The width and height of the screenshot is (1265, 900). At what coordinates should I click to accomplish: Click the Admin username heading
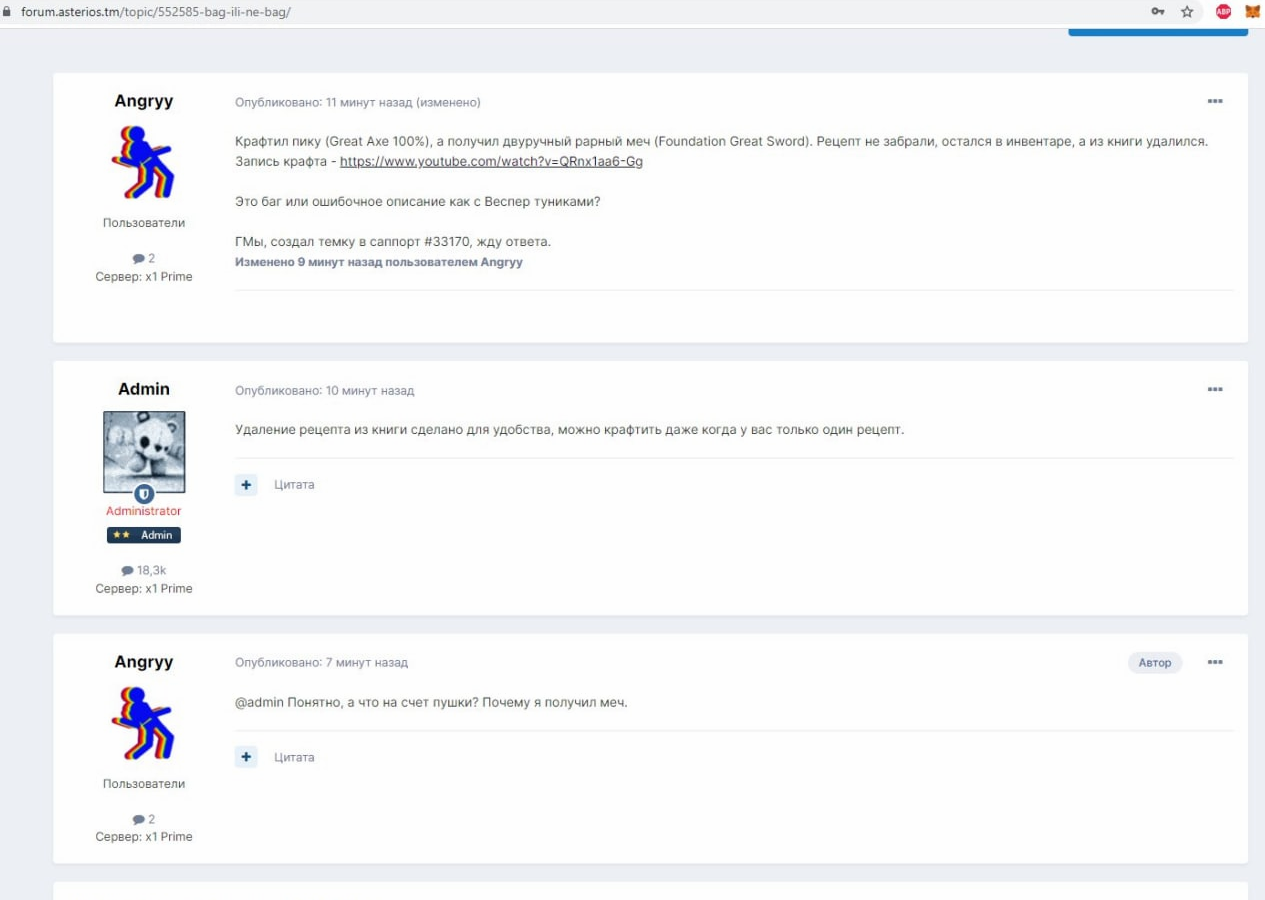tap(144, 389)
